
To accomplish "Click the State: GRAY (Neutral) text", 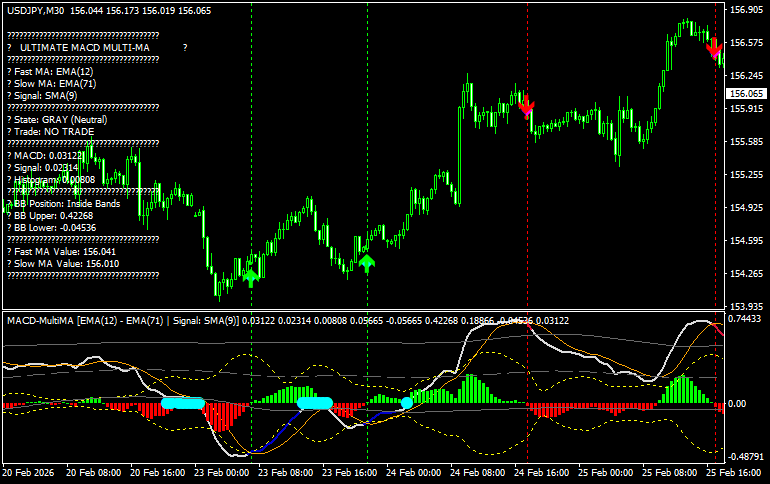I will [60, 119].
